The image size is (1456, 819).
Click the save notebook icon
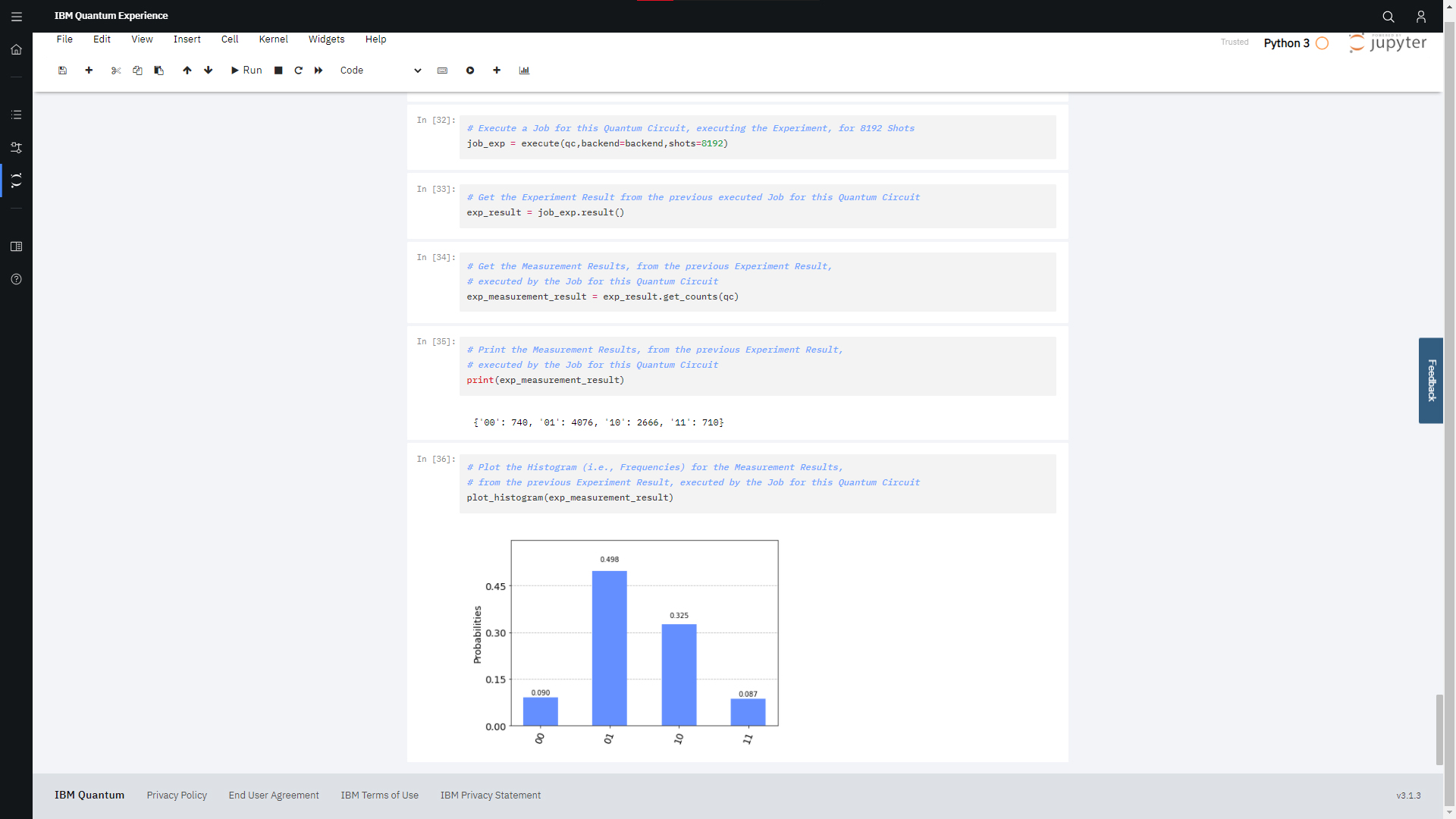63,71
